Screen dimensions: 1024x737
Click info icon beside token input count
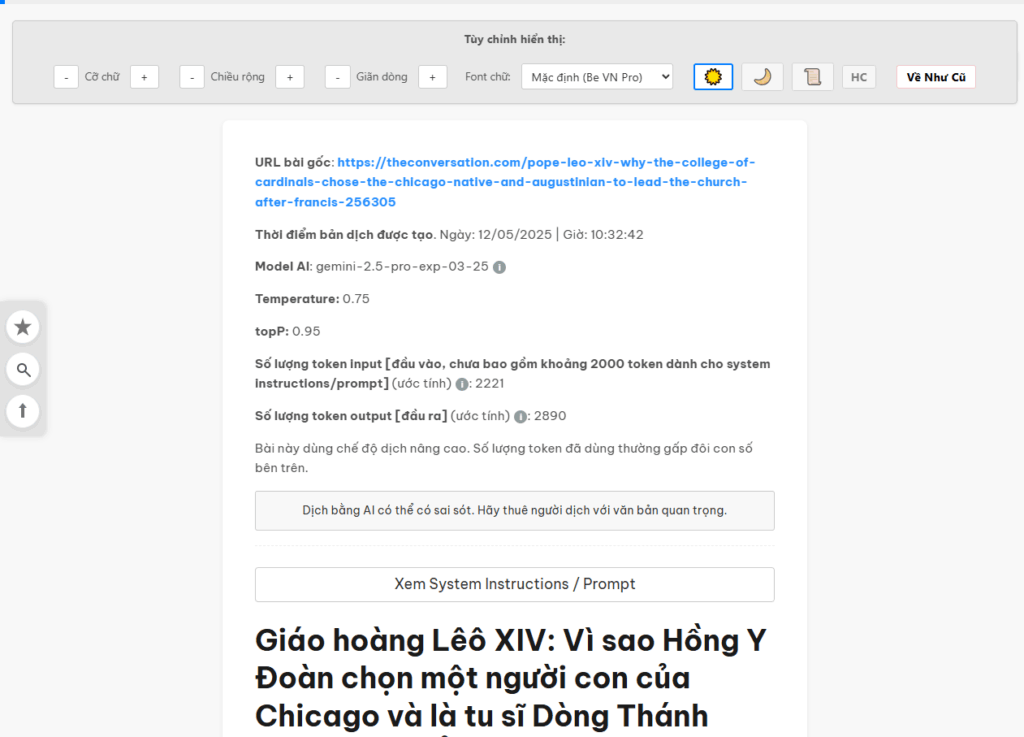click(462, 384)
